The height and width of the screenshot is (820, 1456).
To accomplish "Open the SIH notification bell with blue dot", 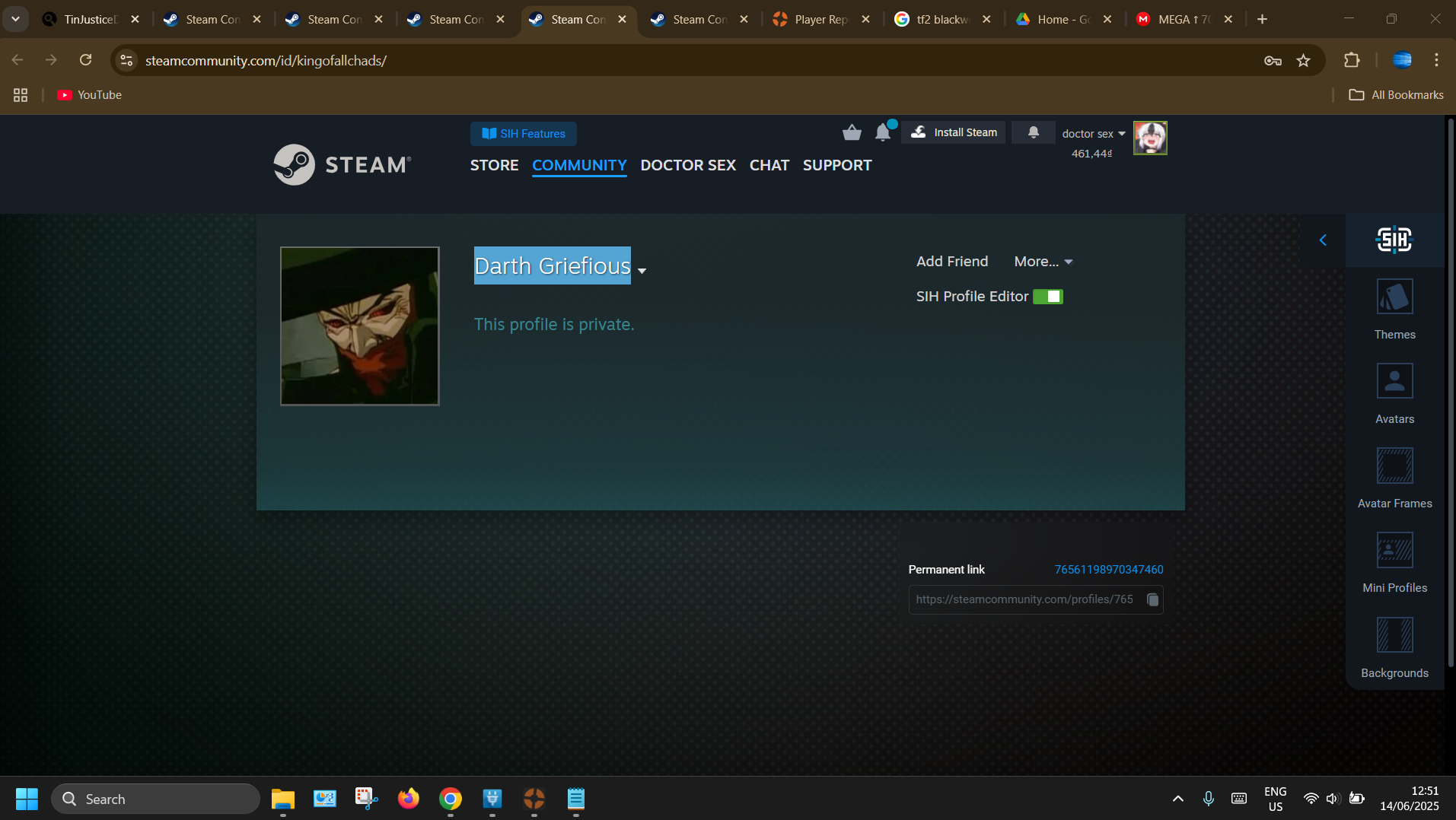I will [x=883, y=132].
